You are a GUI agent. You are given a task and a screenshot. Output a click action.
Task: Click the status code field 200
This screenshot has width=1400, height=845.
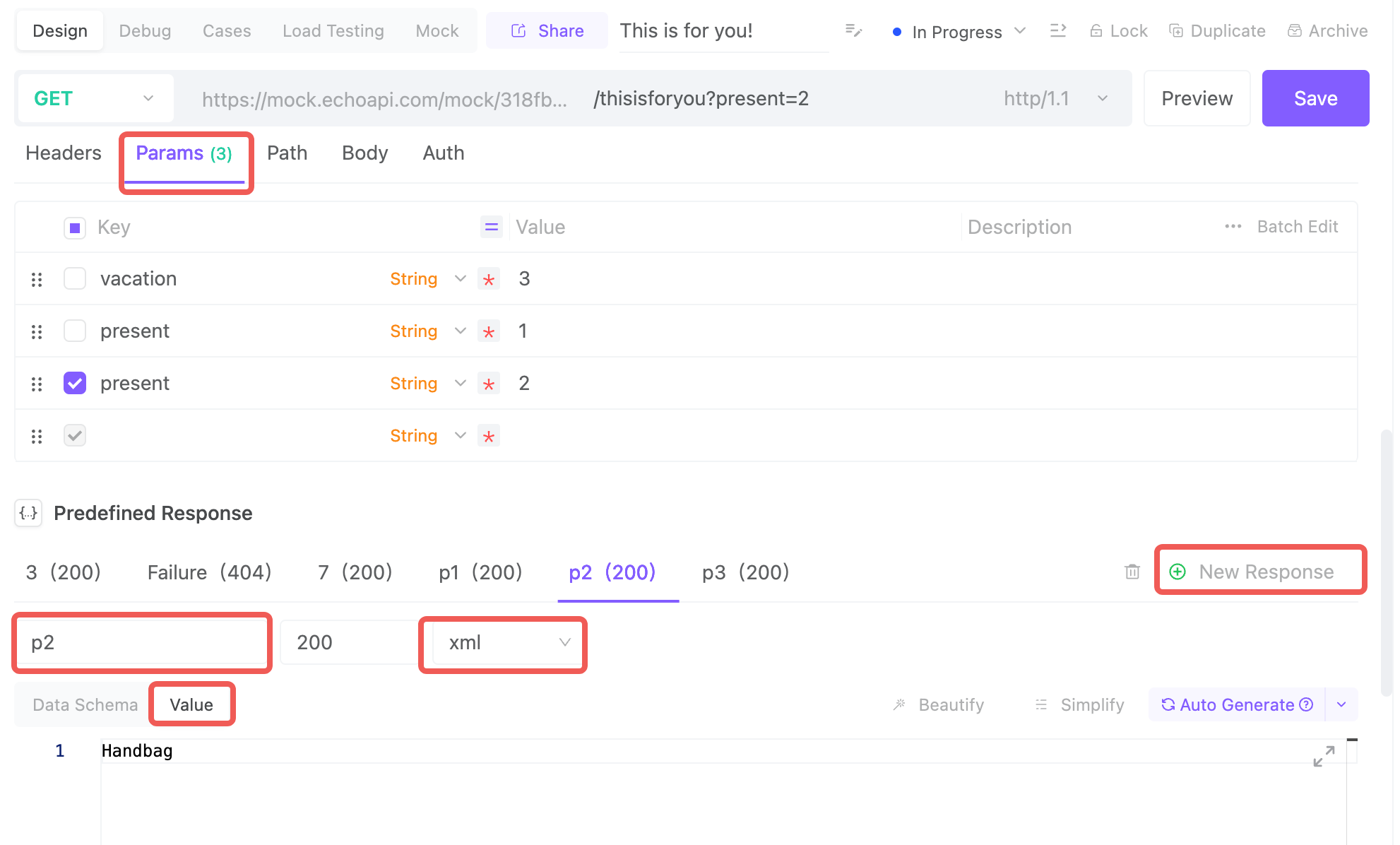click(x=351, y=642)
